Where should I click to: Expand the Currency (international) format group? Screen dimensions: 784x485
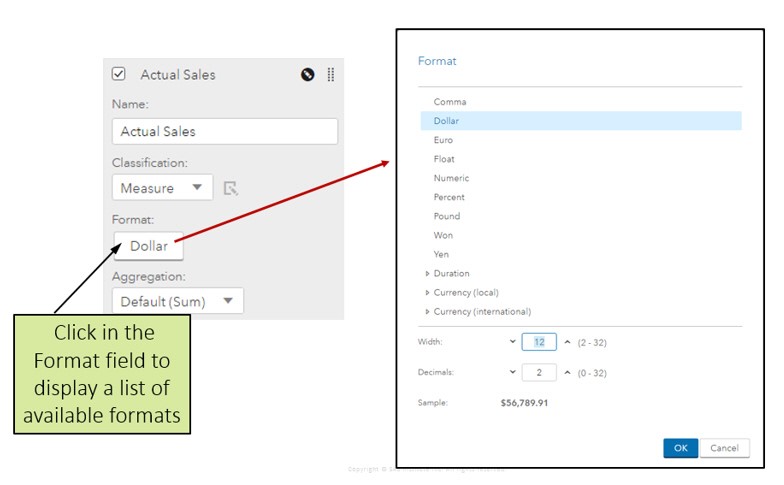tap(427, 311)
